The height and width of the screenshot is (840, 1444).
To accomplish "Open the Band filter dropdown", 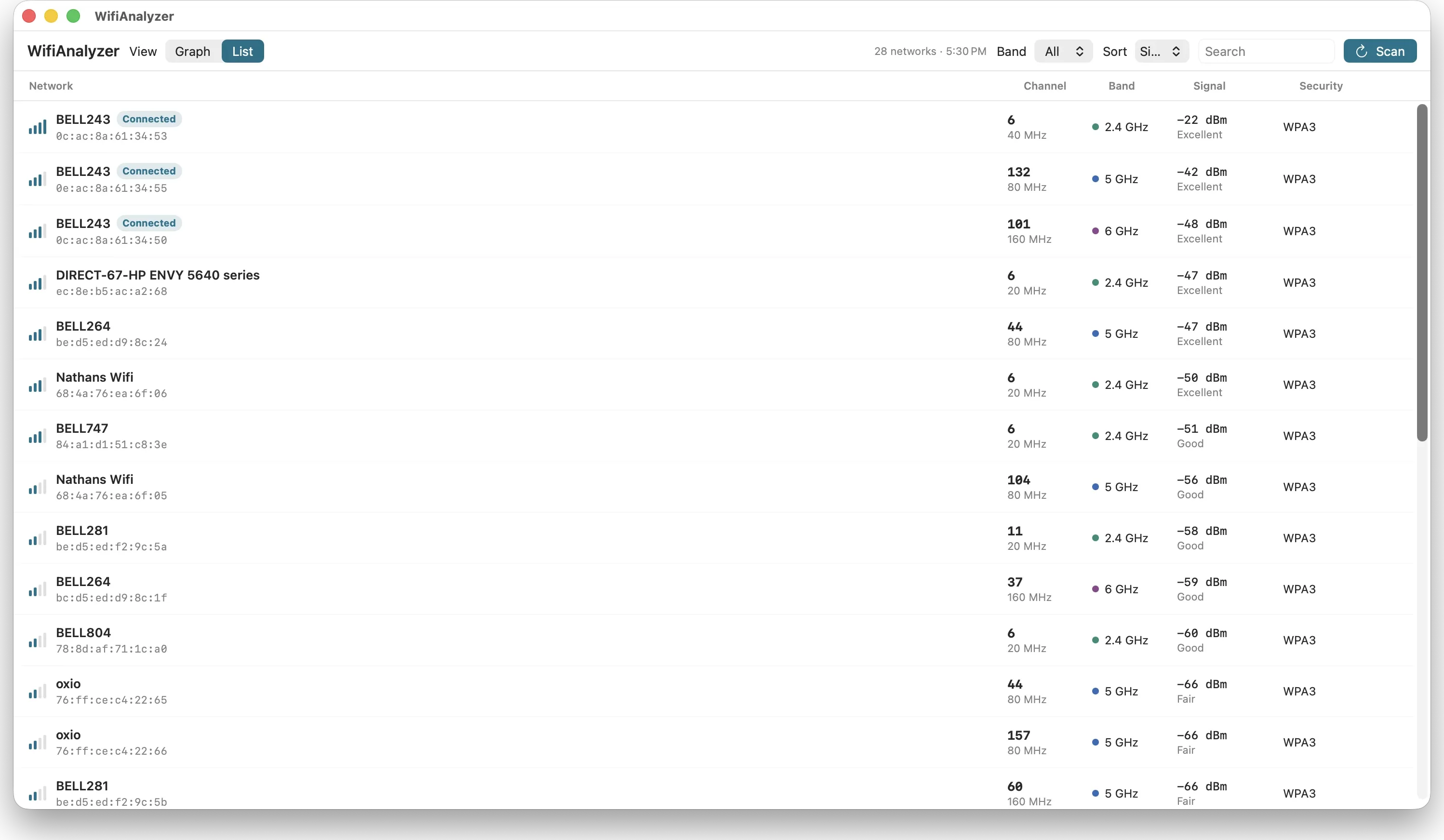I will click(x=1064, y=52).
